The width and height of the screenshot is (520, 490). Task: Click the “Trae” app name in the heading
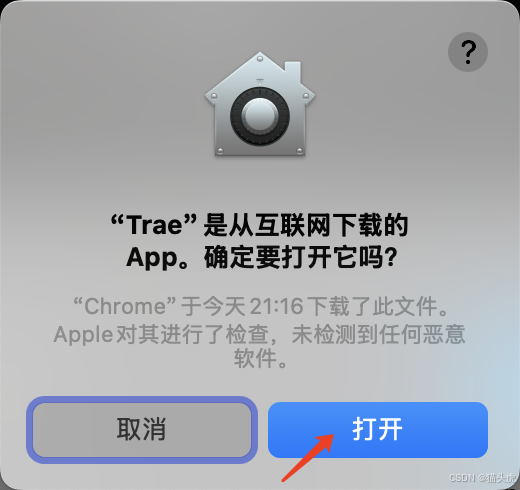[154, 225]
